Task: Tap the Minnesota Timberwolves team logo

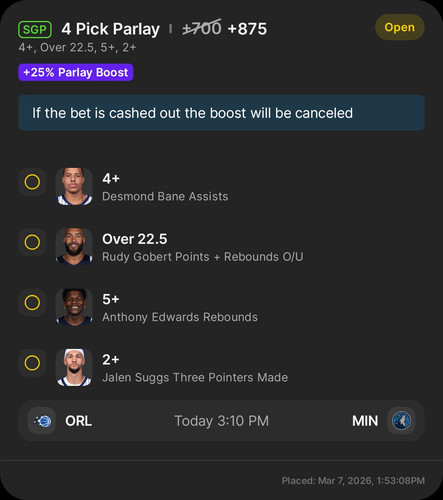Action: [401, 421]
